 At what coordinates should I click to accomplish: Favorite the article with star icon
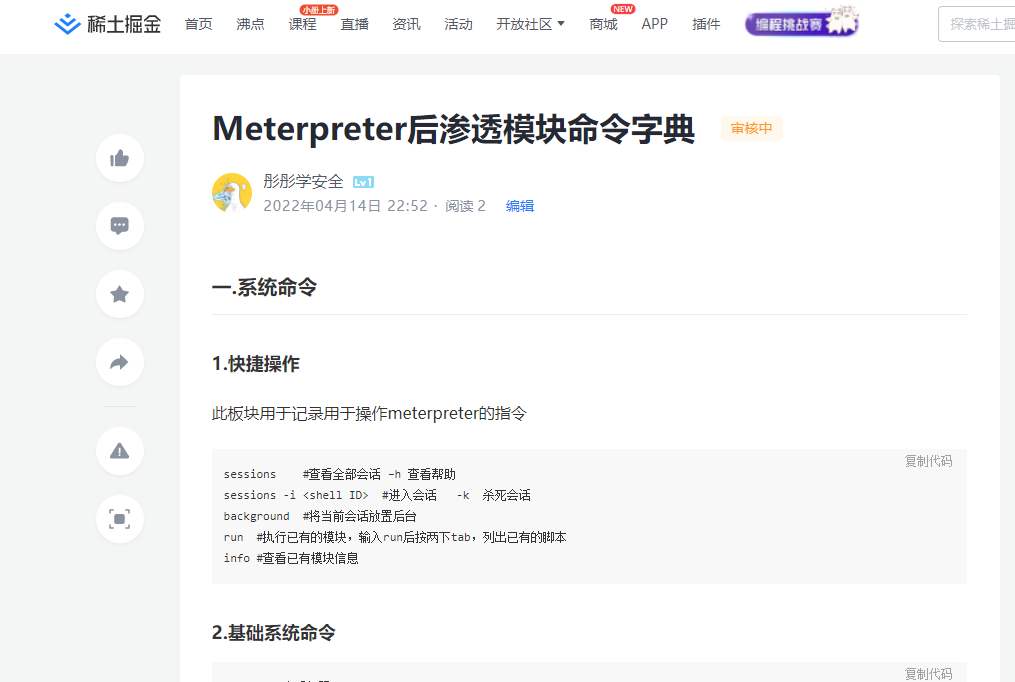120,294
